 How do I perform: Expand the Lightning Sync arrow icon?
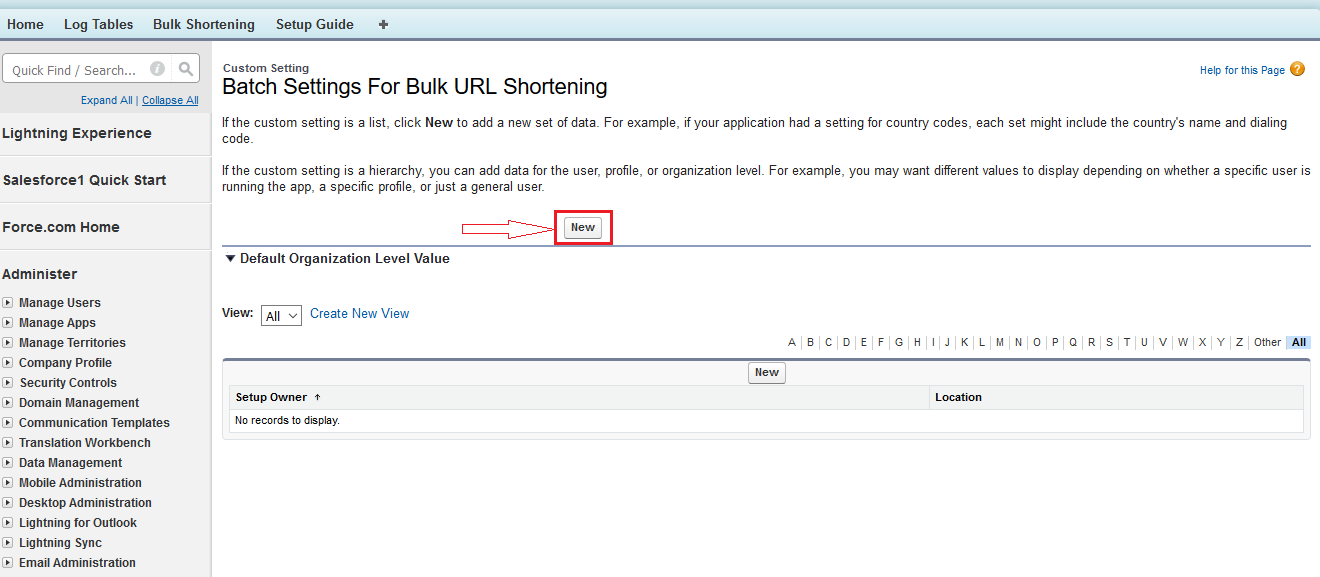[8, 543]
